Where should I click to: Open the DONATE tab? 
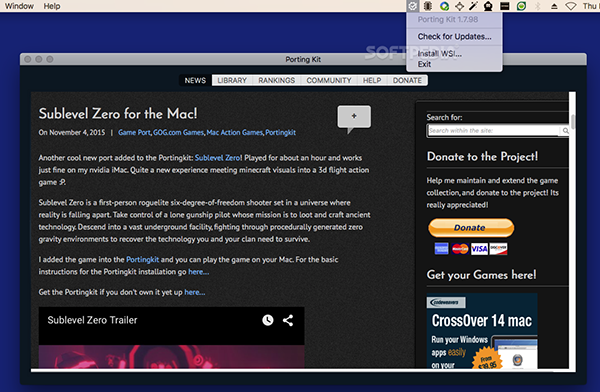click(x=407, y=80)
